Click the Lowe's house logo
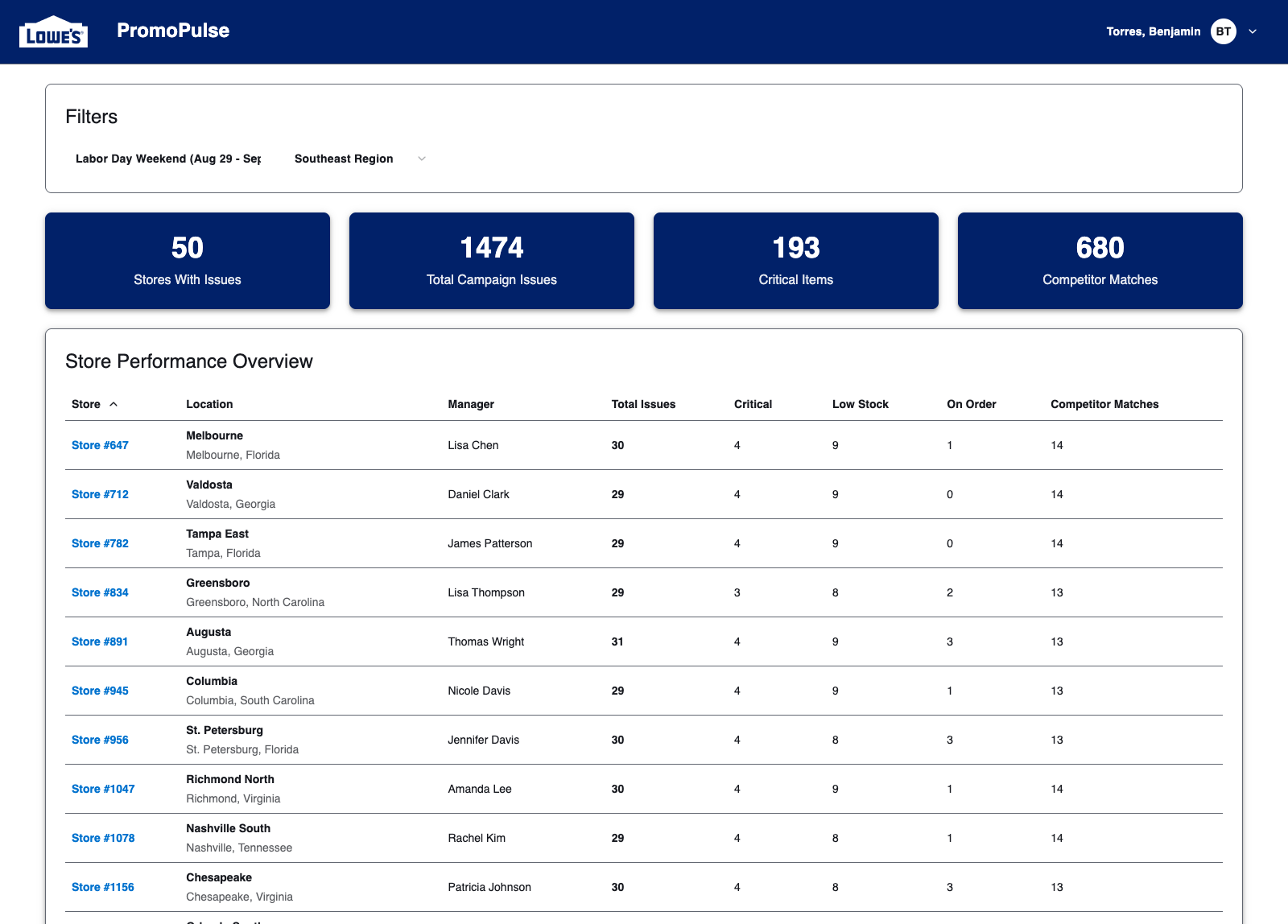Image resolution: width=1288 pixels, height=924 pixels. (x=53, y=30)
